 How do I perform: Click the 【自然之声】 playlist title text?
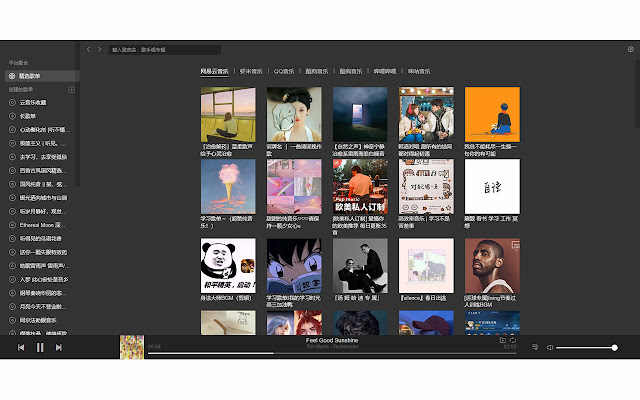pos(359,150)
